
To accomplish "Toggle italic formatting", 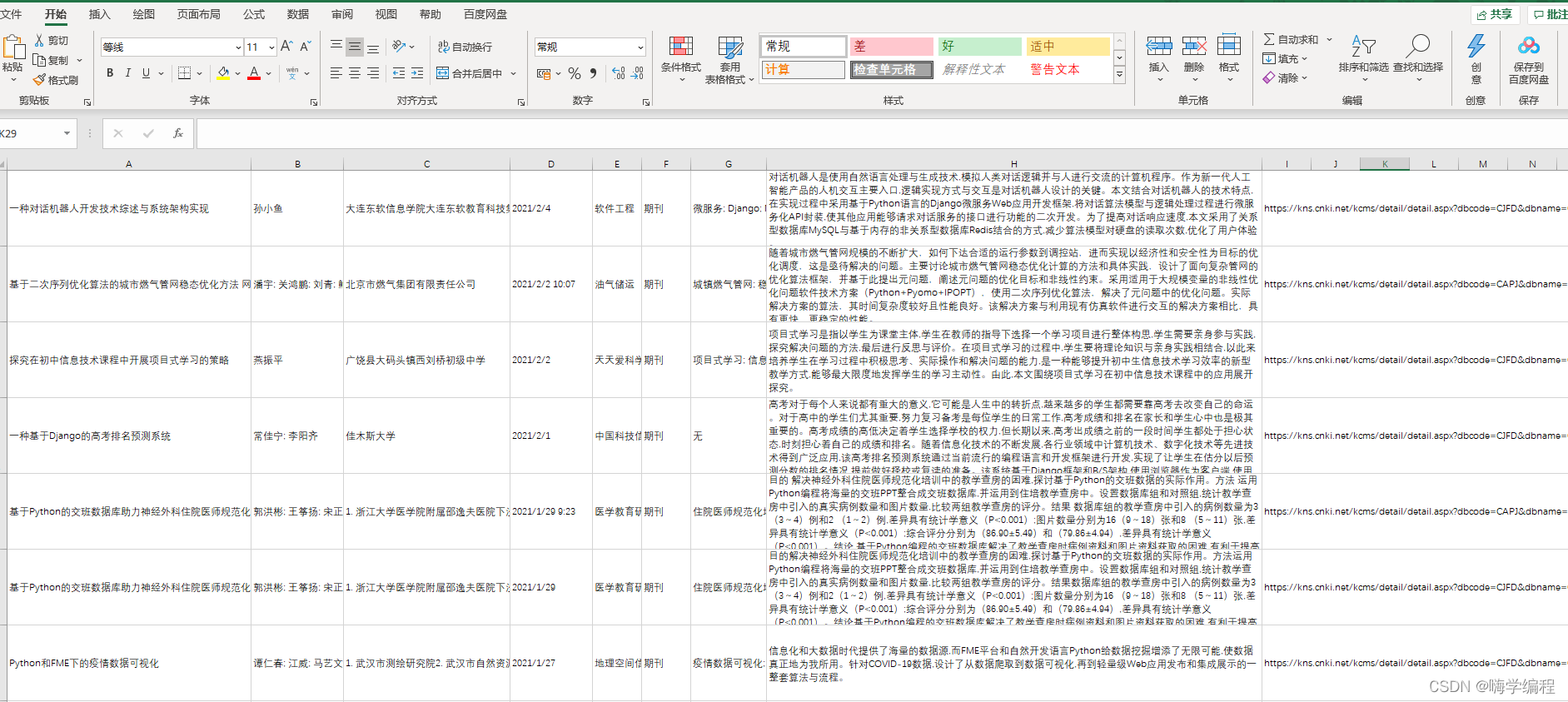I will point(127,73).
